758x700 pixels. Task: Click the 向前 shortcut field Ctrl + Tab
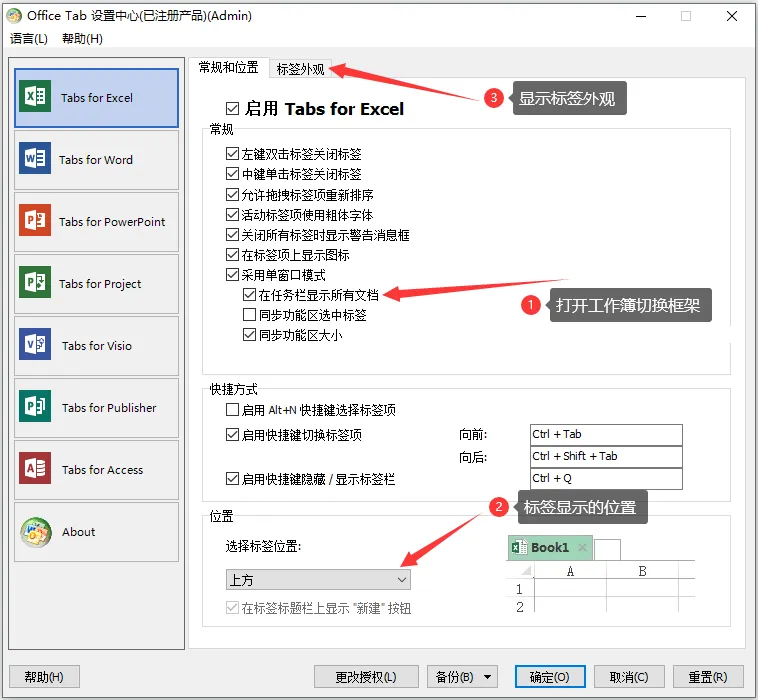(x=606, y=435)
